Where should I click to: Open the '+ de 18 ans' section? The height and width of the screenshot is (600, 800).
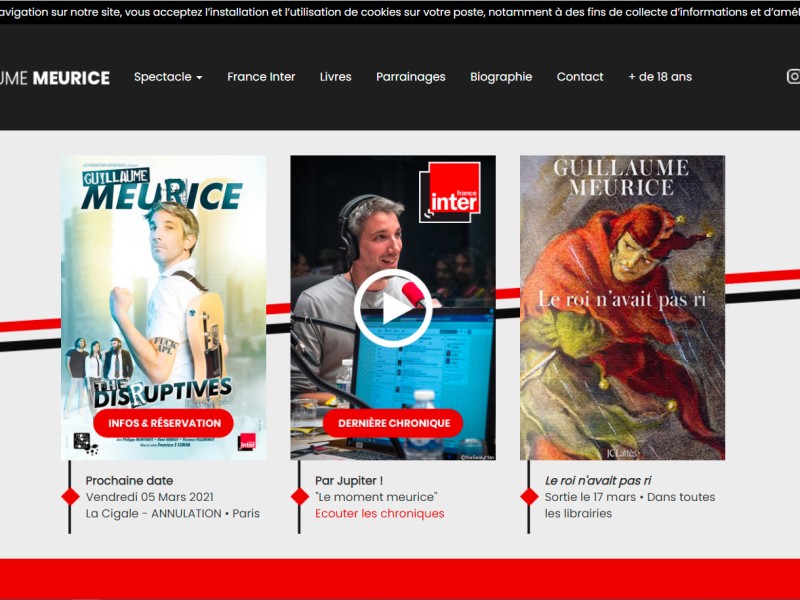coord(660,77)
